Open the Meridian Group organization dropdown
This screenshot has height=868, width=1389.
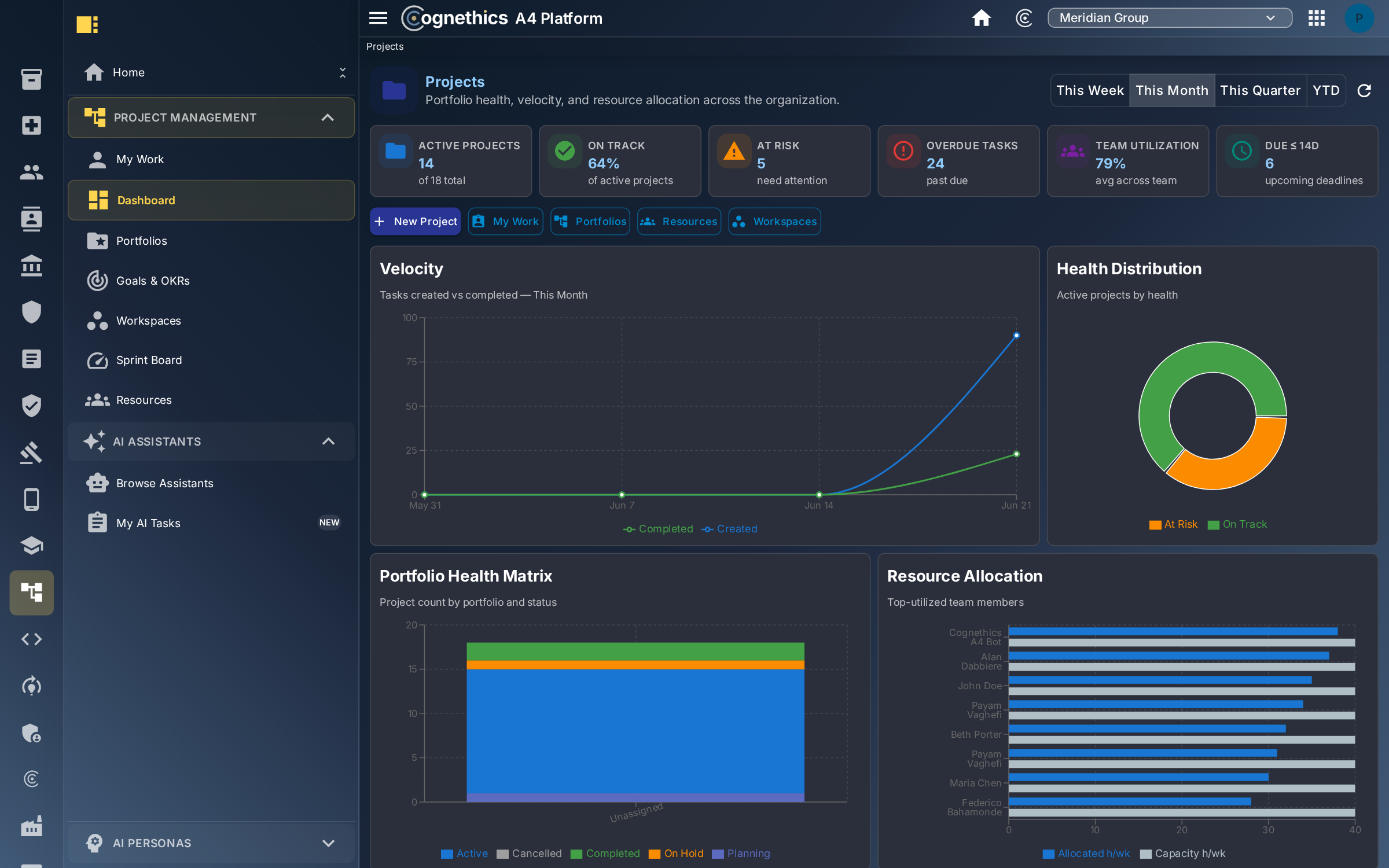coord(1169,18)
